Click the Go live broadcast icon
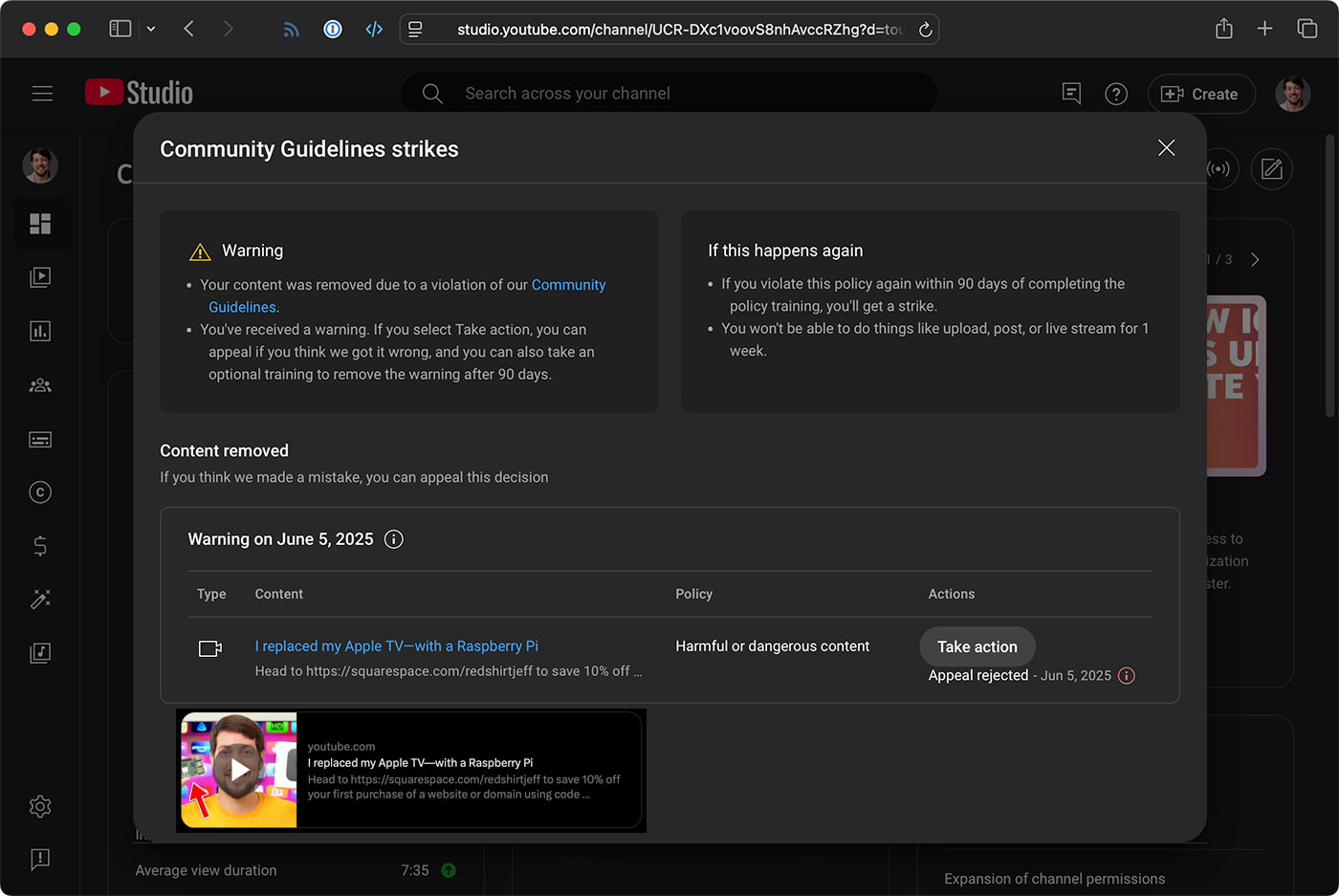The height and width of the screenshot is (896, 1339). click(x=1220, y=168)
